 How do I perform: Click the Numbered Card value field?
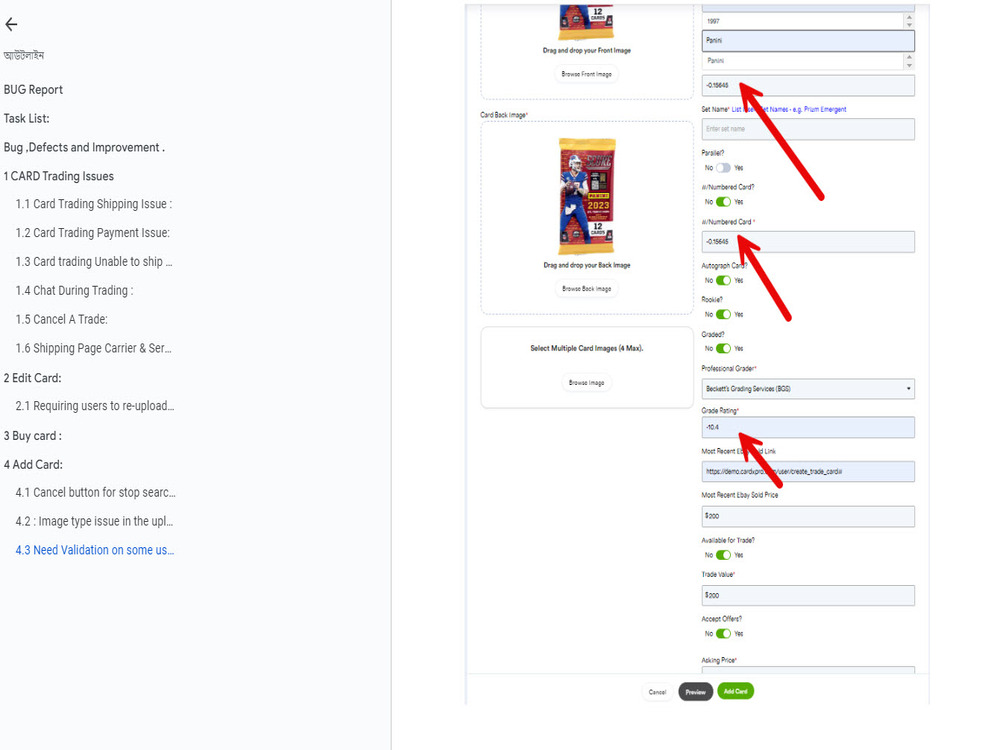[808, 242]
